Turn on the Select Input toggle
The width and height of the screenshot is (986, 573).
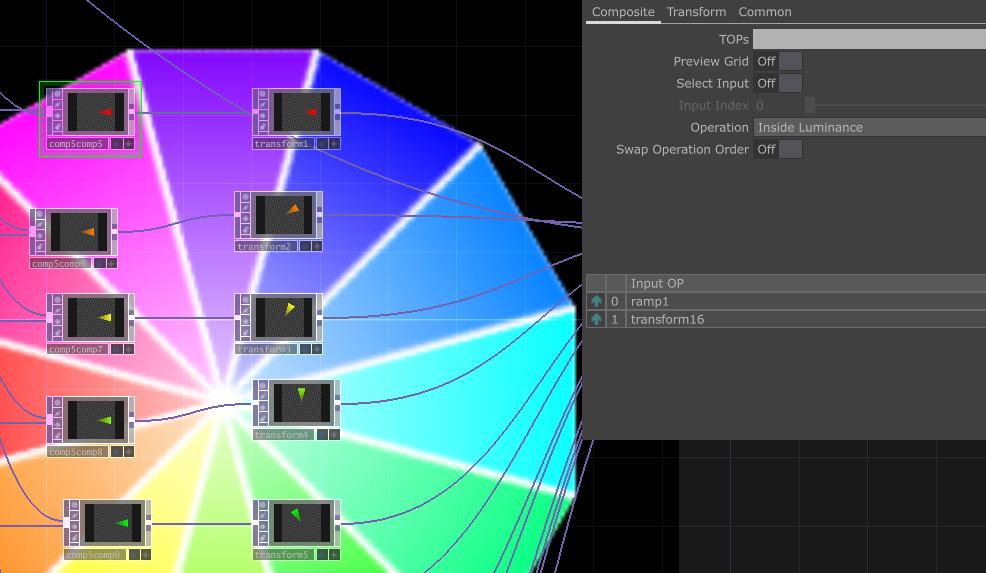pos(778,83)
